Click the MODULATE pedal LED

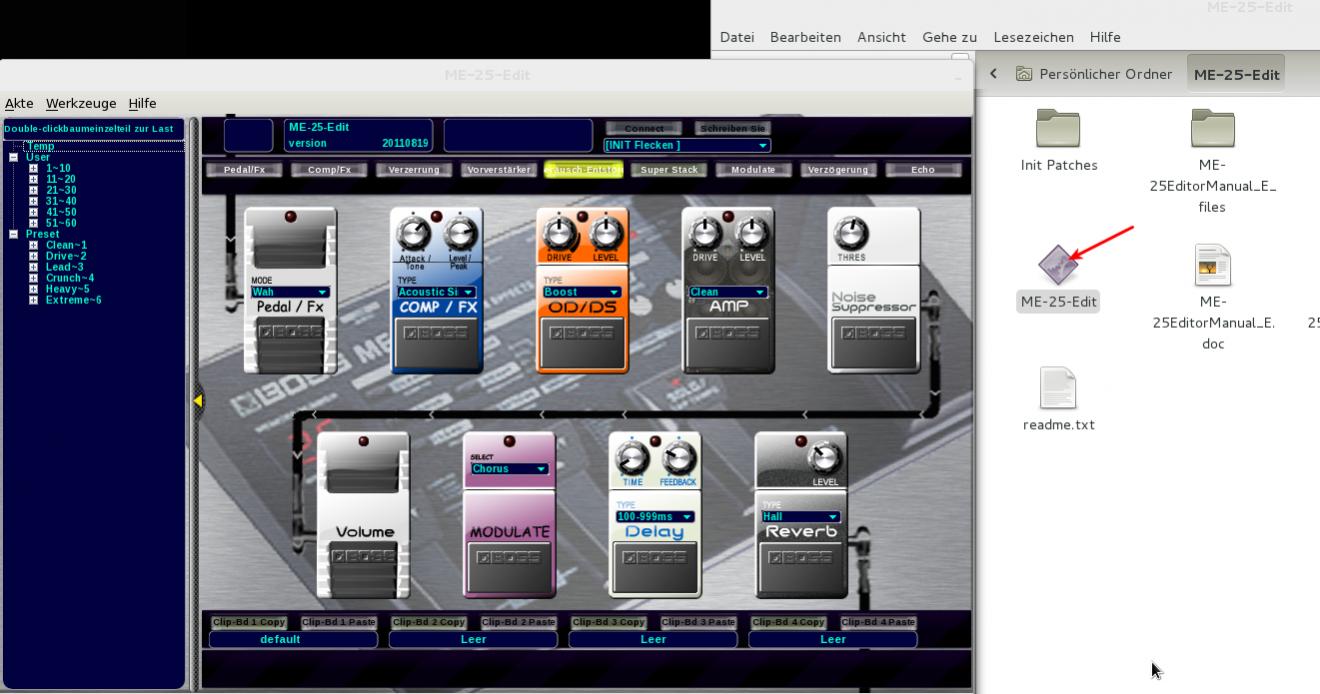(509, 441)
